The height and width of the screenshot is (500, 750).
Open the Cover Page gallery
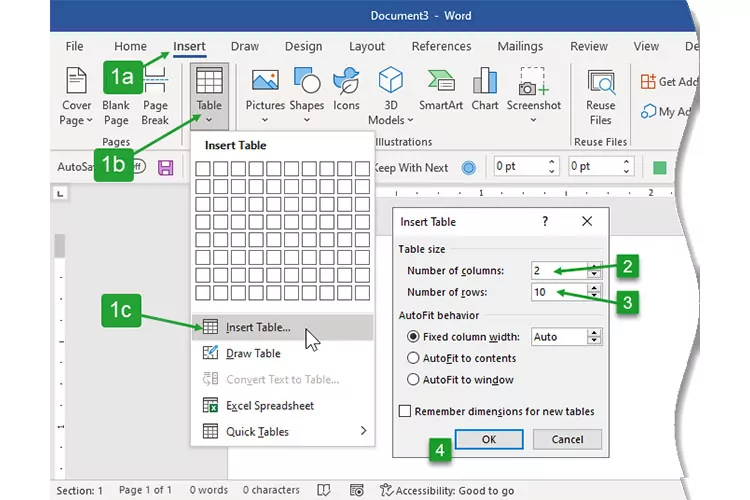tap(76, 96)
